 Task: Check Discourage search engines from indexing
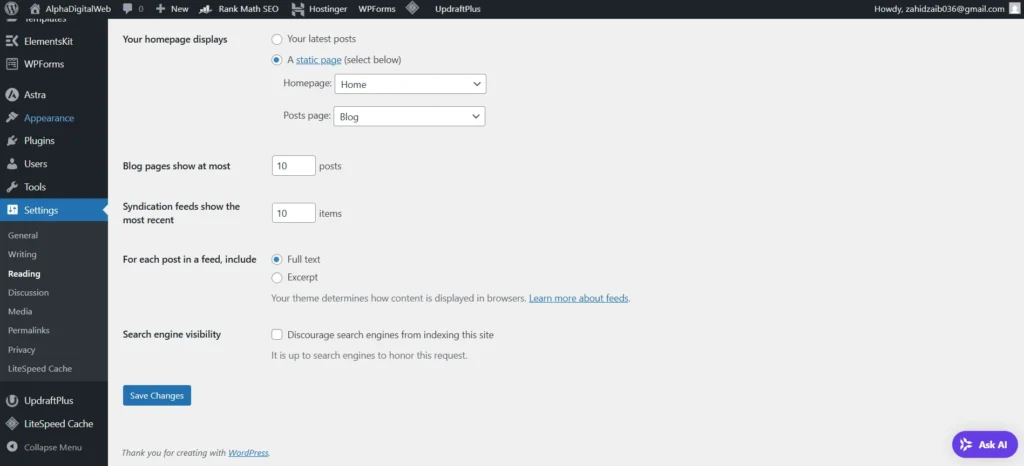(x=277, y=335)
